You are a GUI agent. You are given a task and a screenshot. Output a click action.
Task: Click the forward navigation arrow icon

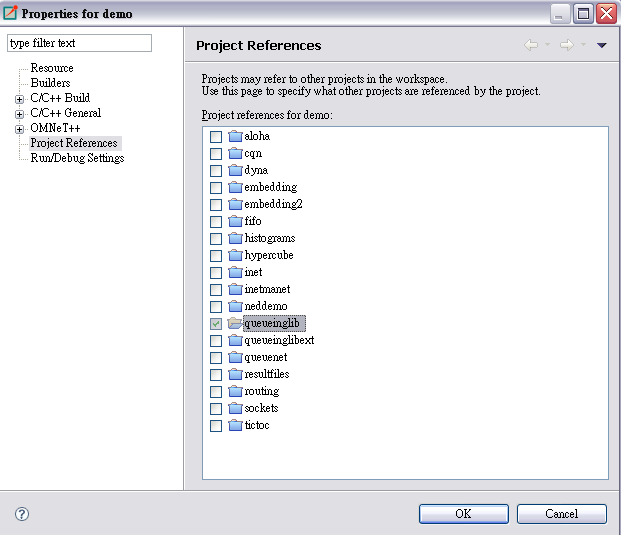pyautogui.click(x=566, y=45)
